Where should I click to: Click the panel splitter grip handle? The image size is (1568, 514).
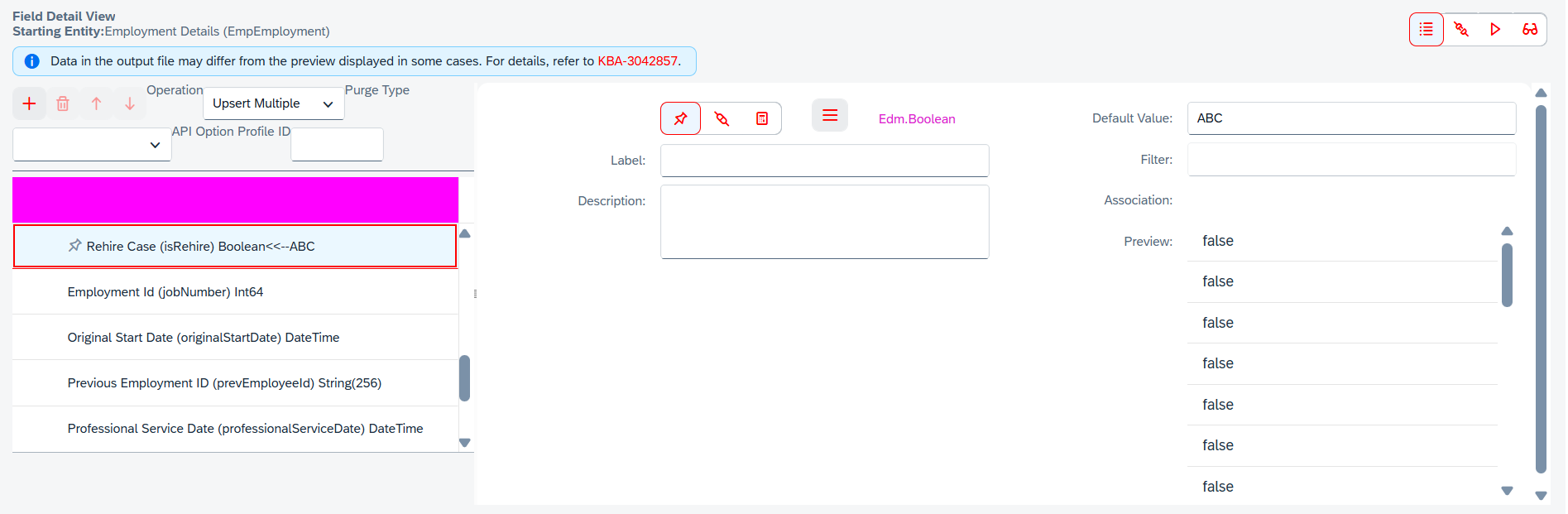point(475,294)
